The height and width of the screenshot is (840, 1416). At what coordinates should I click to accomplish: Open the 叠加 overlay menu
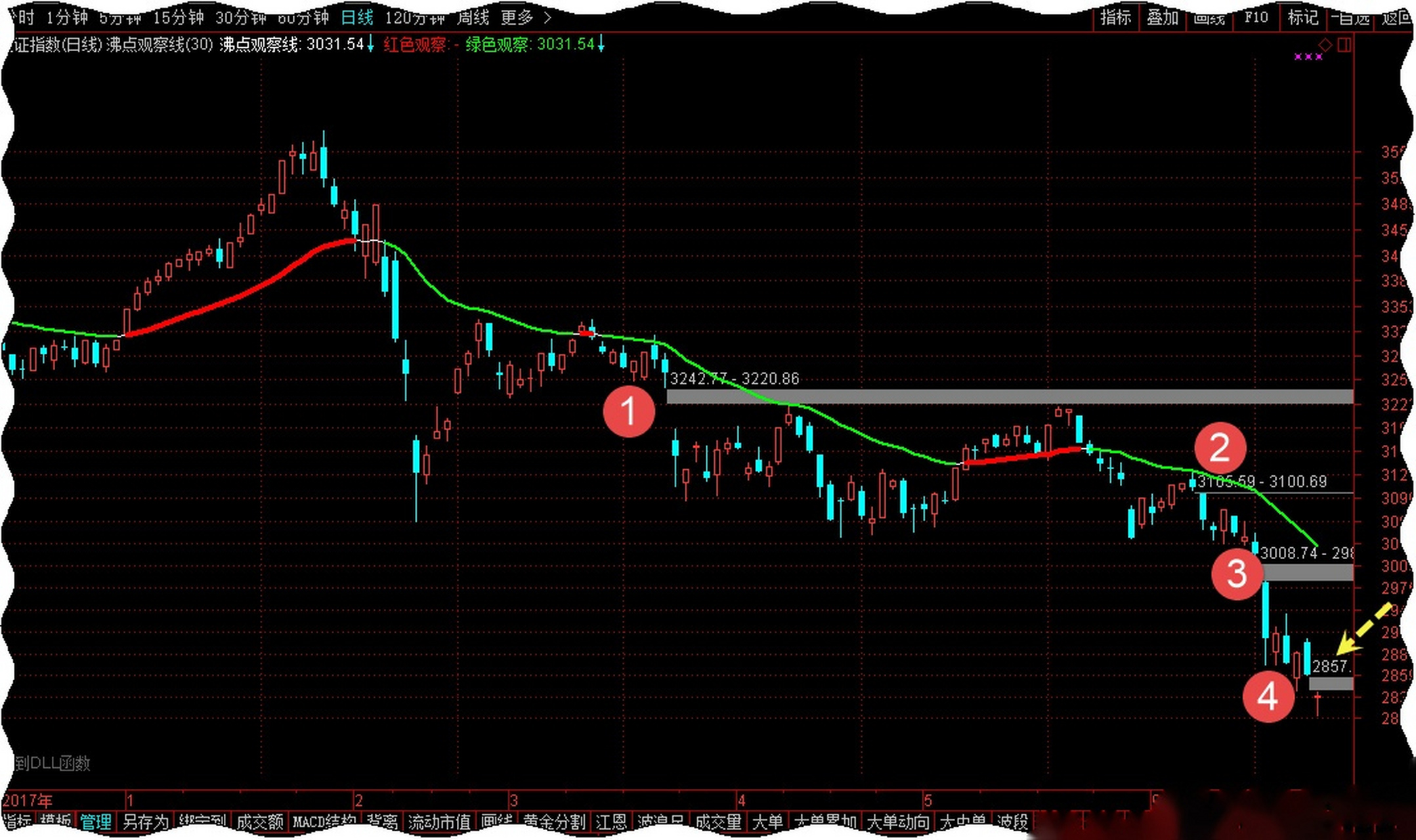(1162, 18)
